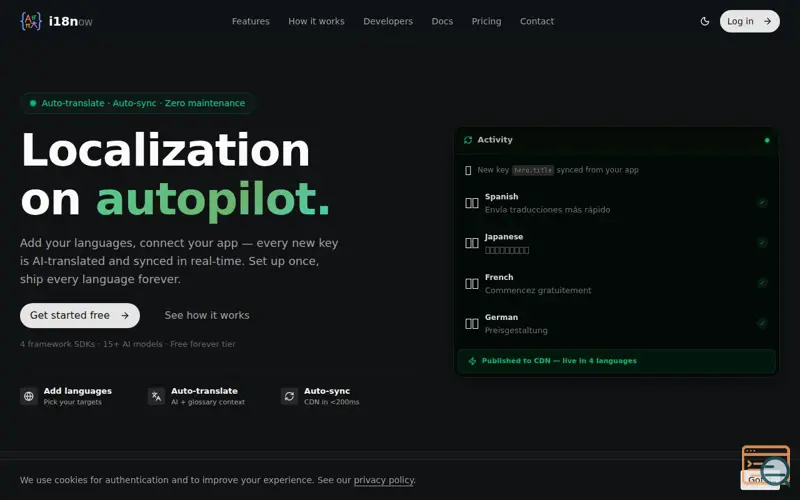Viewport: 800px width, 500px height.
Task: Click the i18now brand name text
Action: pos(70,21)
